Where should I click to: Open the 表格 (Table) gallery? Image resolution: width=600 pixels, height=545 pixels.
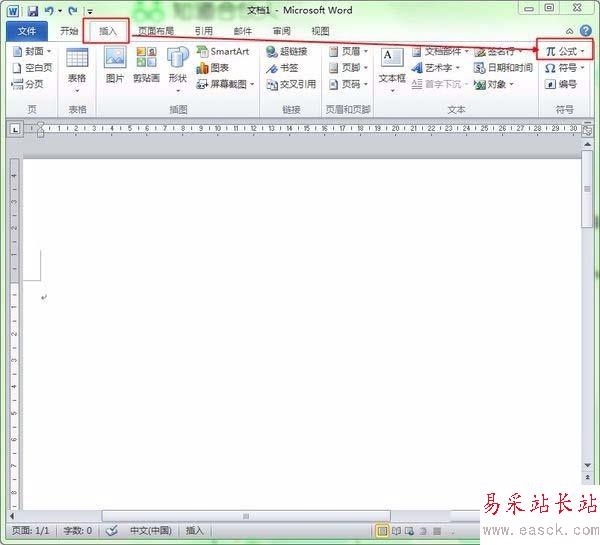(x=77, y=70)
